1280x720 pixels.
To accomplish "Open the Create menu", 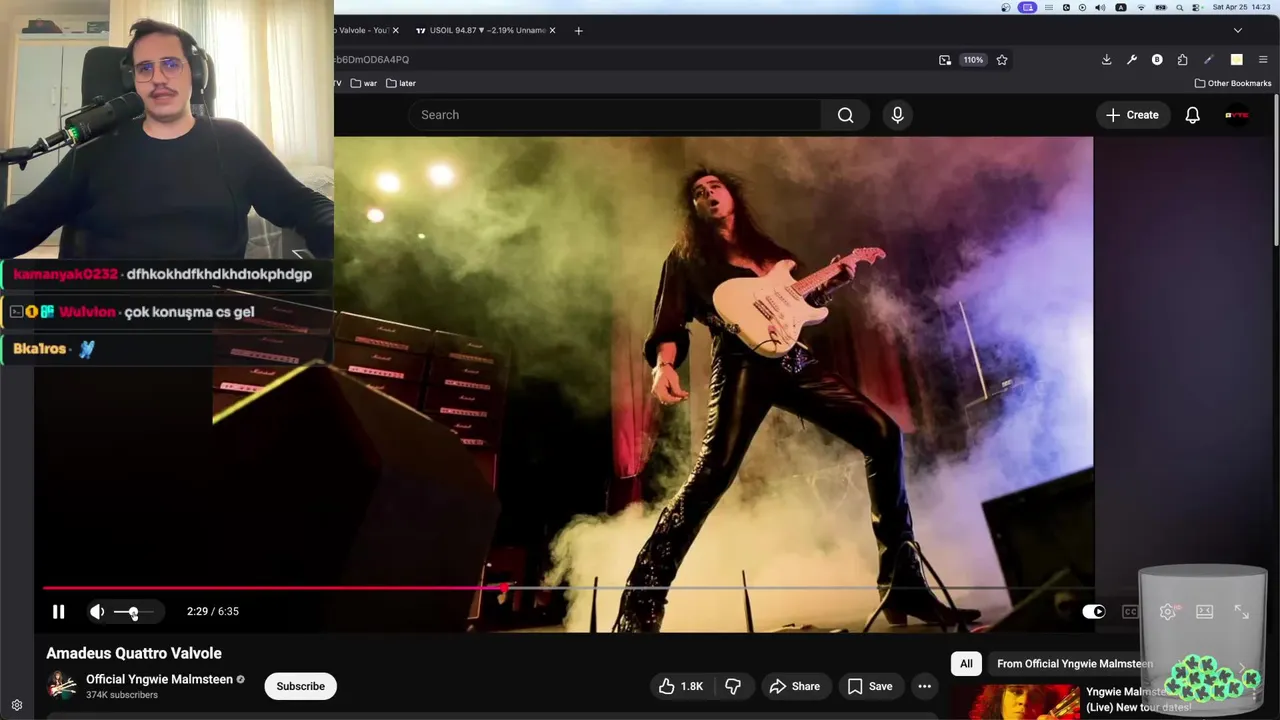I will pos(1132,115).
